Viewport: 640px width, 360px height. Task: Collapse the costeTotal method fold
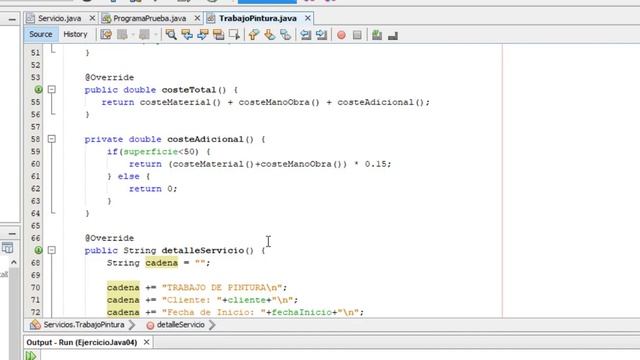click(x=51, y=89)
